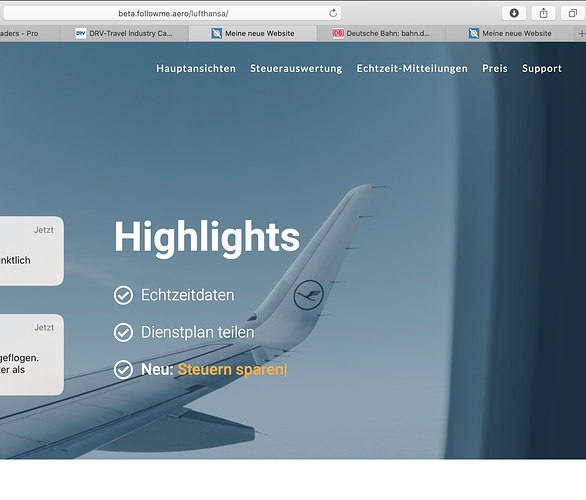The height and width of the screenshot is (500, 586).
Task: Click the checkmark icon beside Dienstplan teilen
Action: (x=123, y=332)
